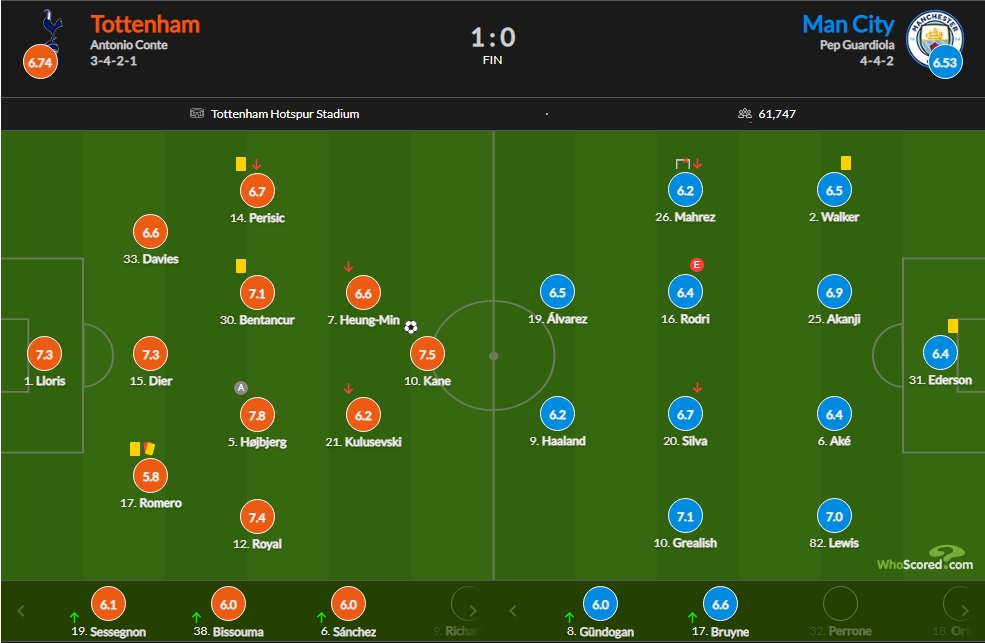Click Haaland's 6.2 rating circle
Image resolution: width=985 pixels, height=643 pixels.
(557, 414)
